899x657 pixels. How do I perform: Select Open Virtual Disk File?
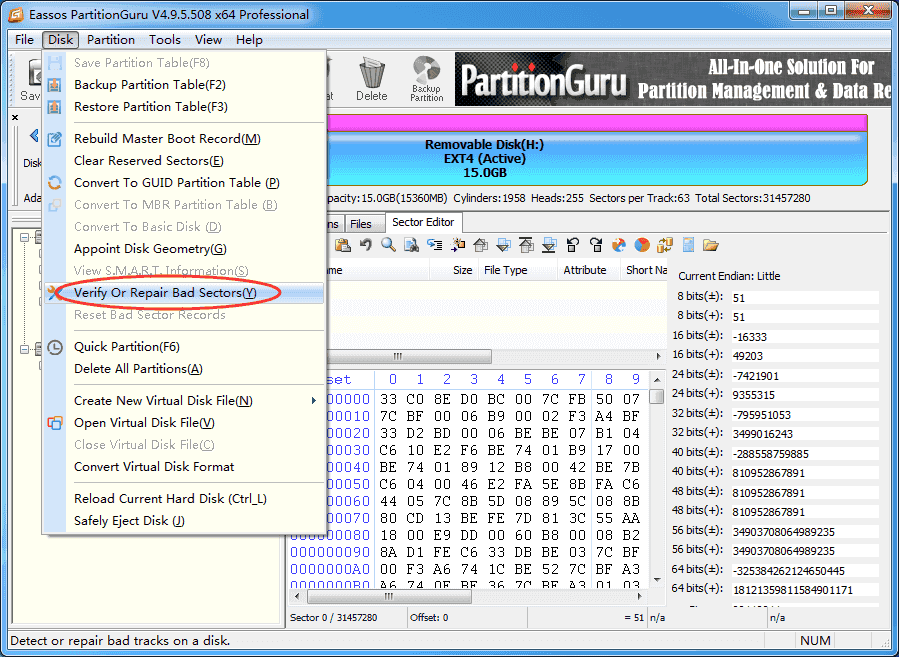(x=184, y=423)
